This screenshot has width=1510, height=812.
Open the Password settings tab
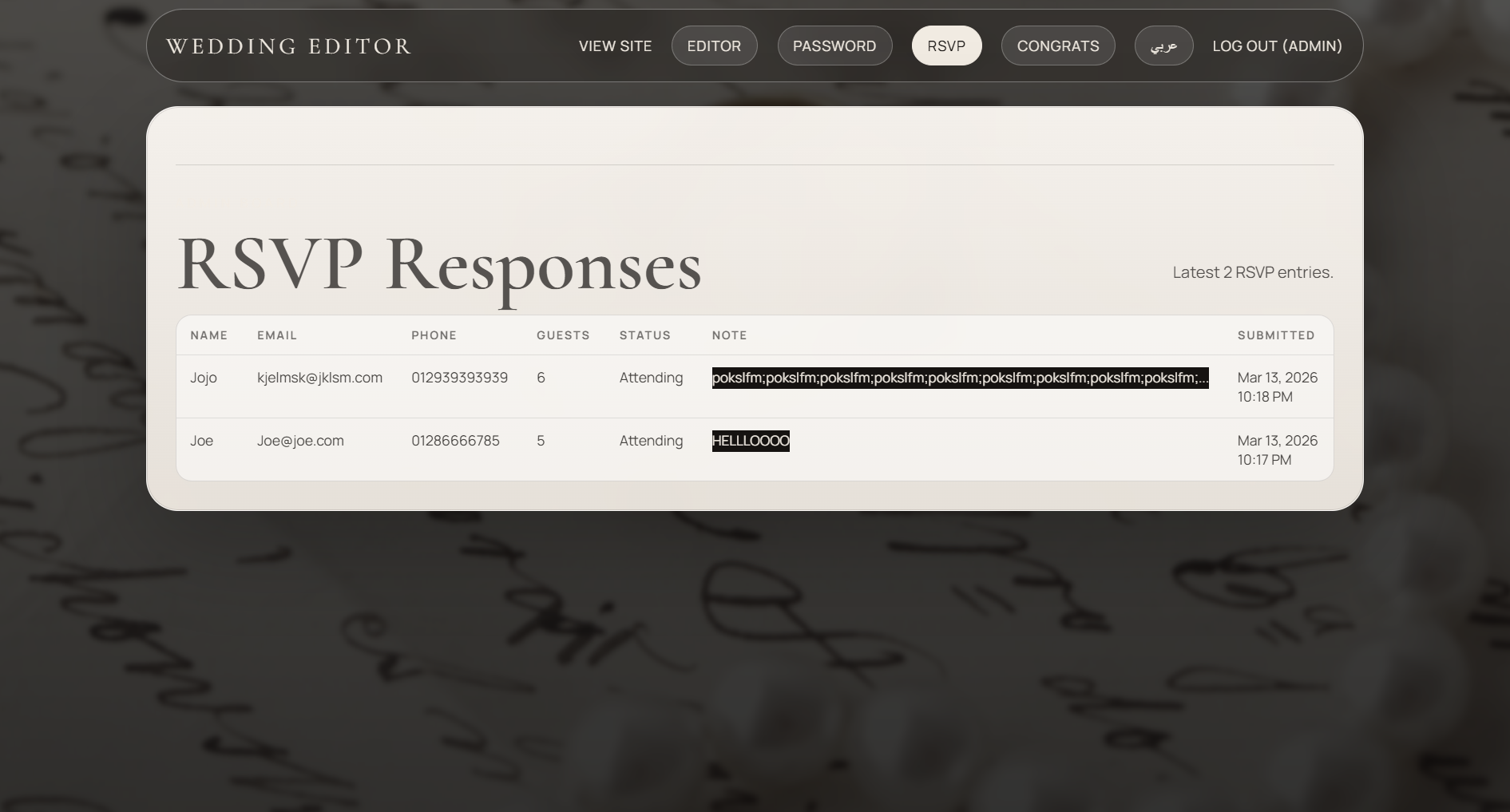834,46
